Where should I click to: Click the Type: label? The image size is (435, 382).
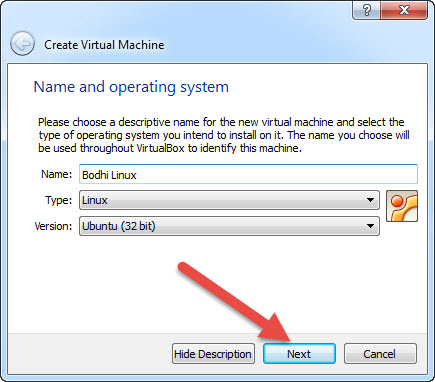tap(58, 200)
